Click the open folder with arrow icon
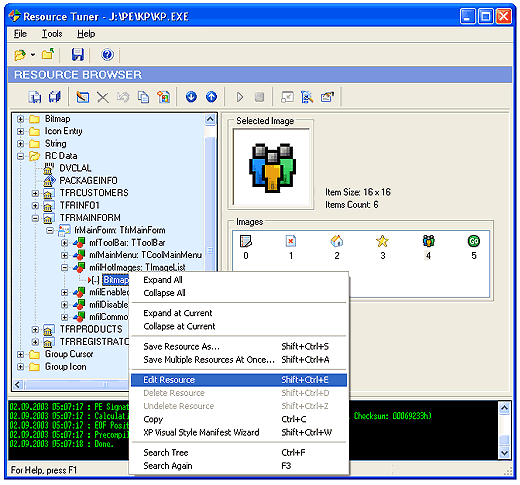Viewport: 520px width, 485px height. tap(48, 54)
